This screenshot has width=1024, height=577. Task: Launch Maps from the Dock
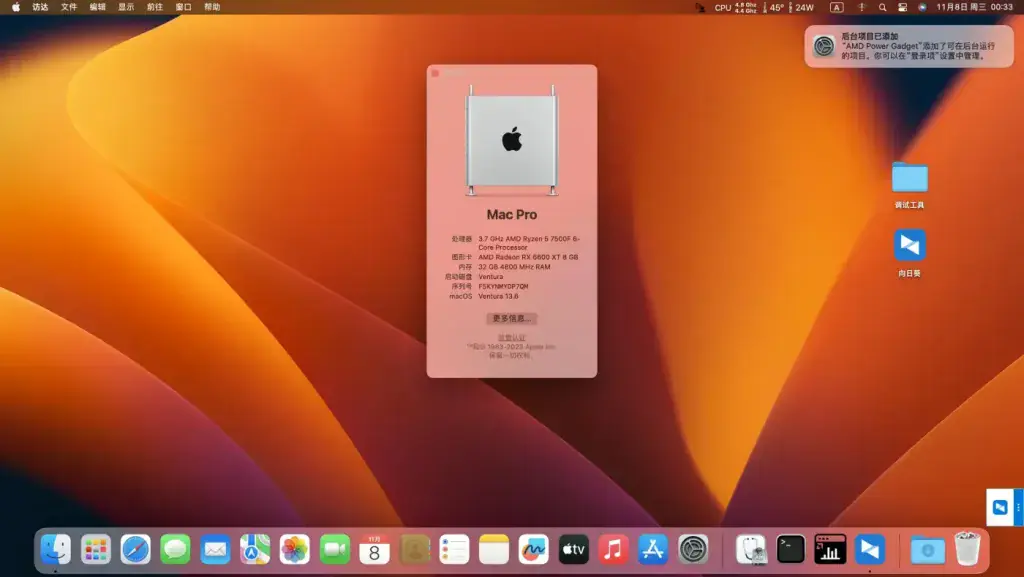[x=255, y=550]
